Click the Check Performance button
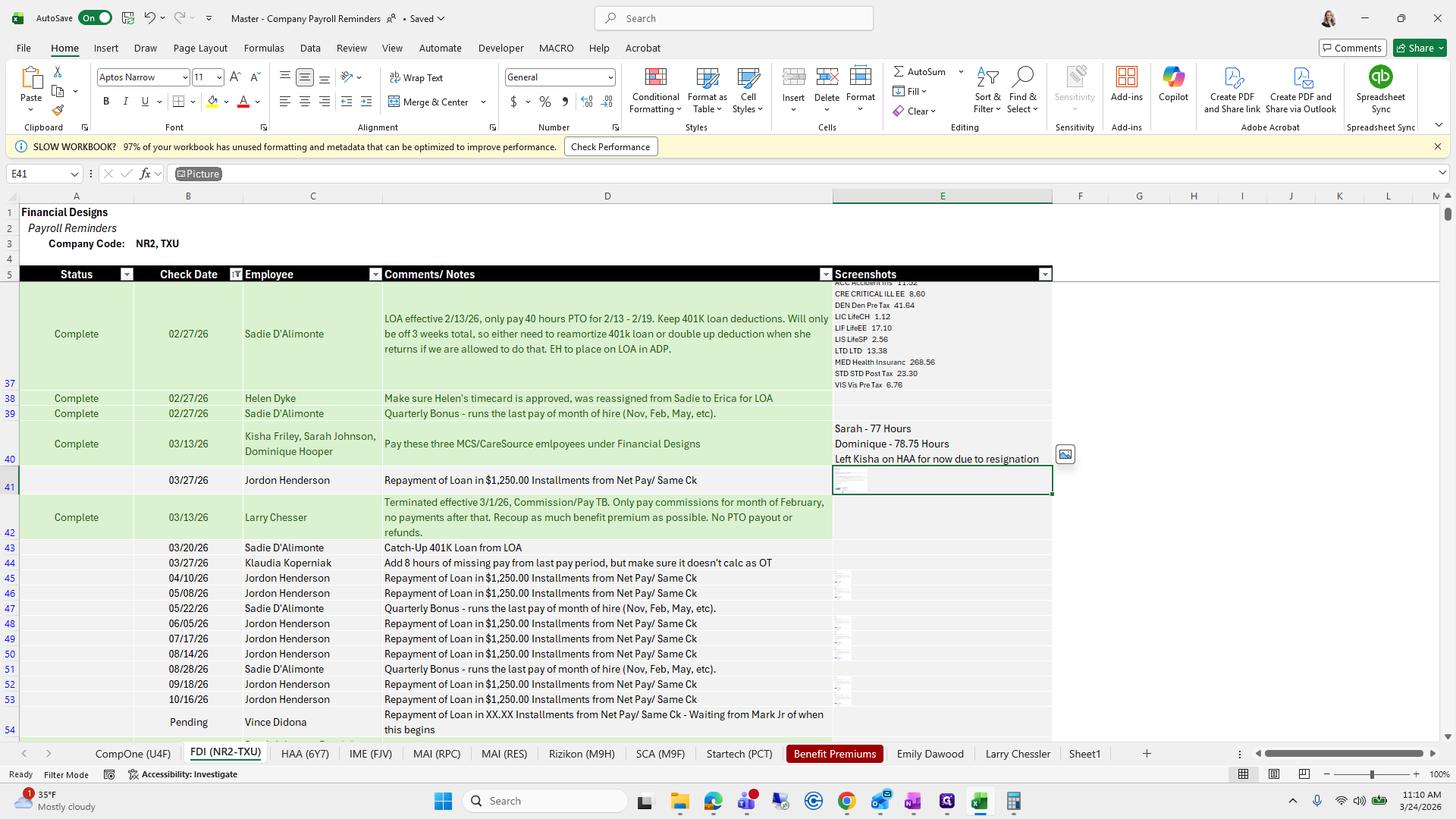The width and height of the screenshot is (1456, 819). pyautogui.click(x=610, y=147)
